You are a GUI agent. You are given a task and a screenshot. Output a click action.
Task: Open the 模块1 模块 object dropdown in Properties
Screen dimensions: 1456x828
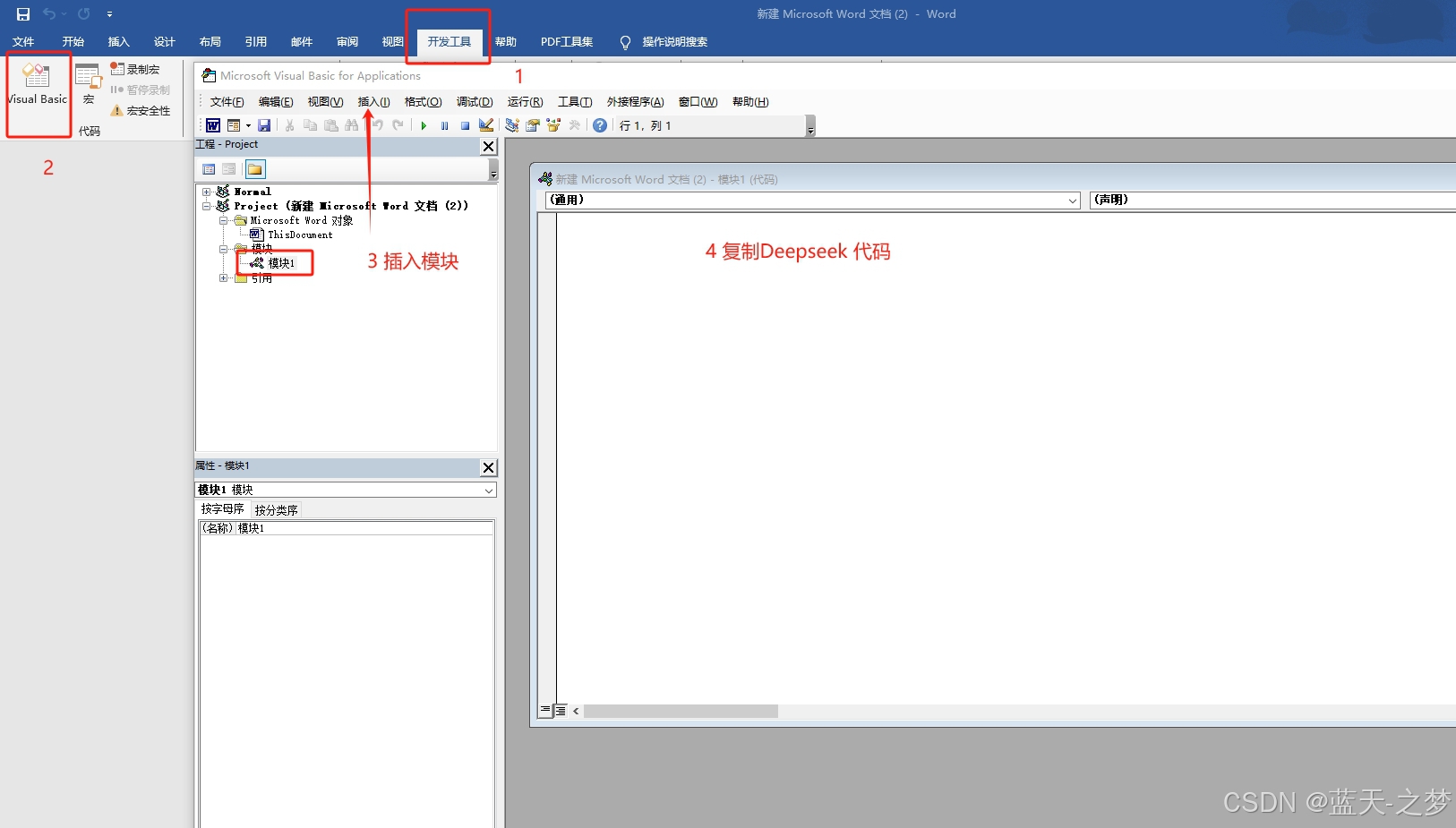(x=489, y=491)
